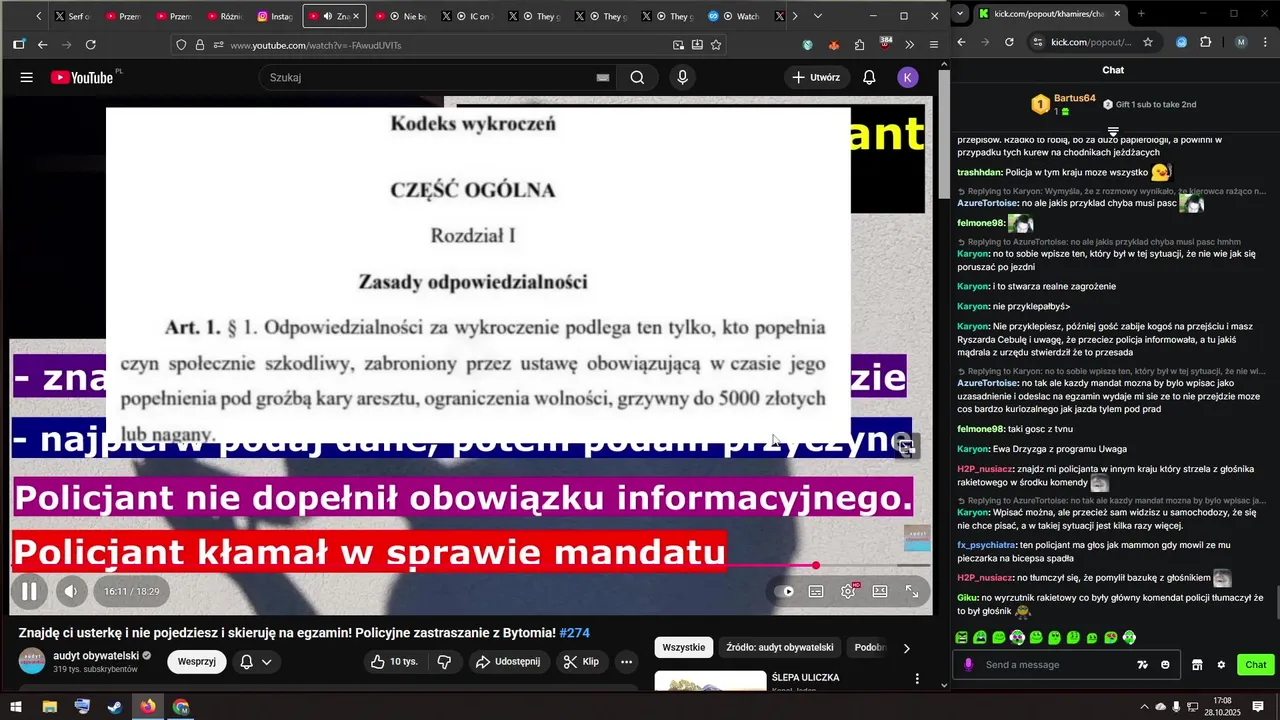
Task: Open Chrome tab search dropdown
Action: point(961,14)
